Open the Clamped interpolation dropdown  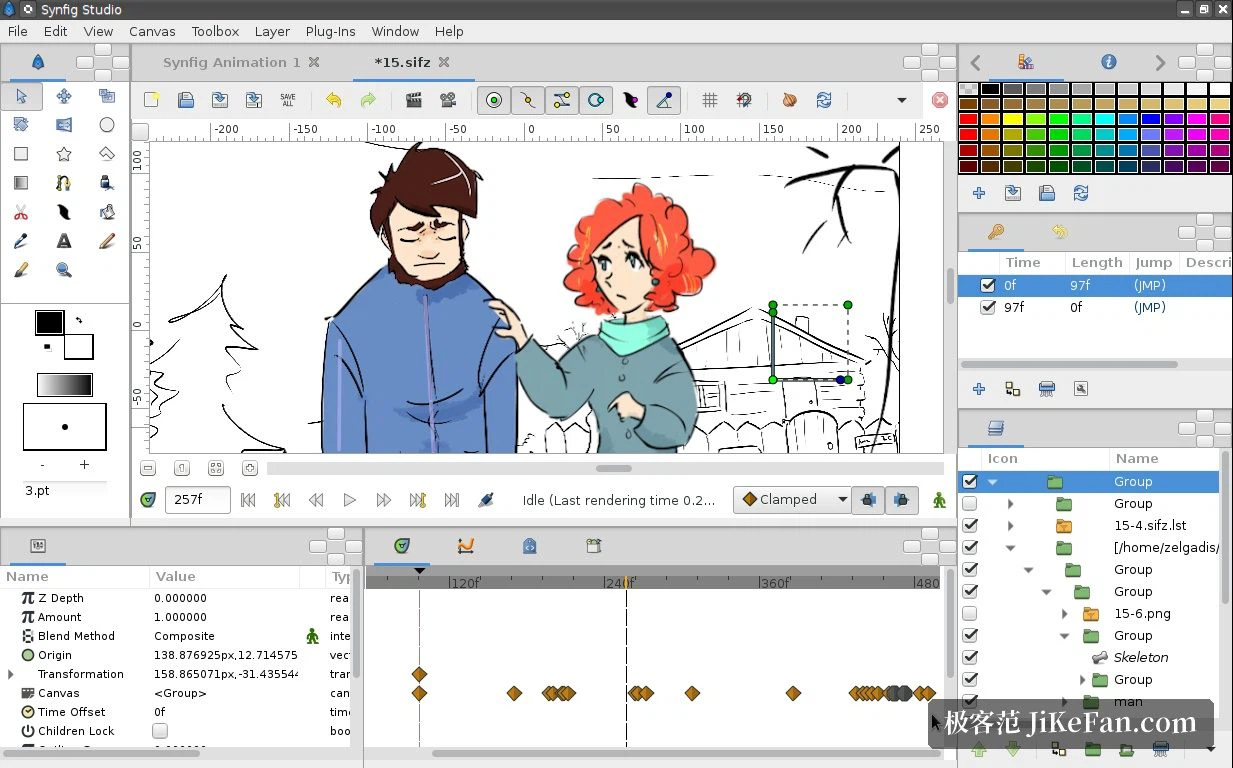[x=792, y=500]
